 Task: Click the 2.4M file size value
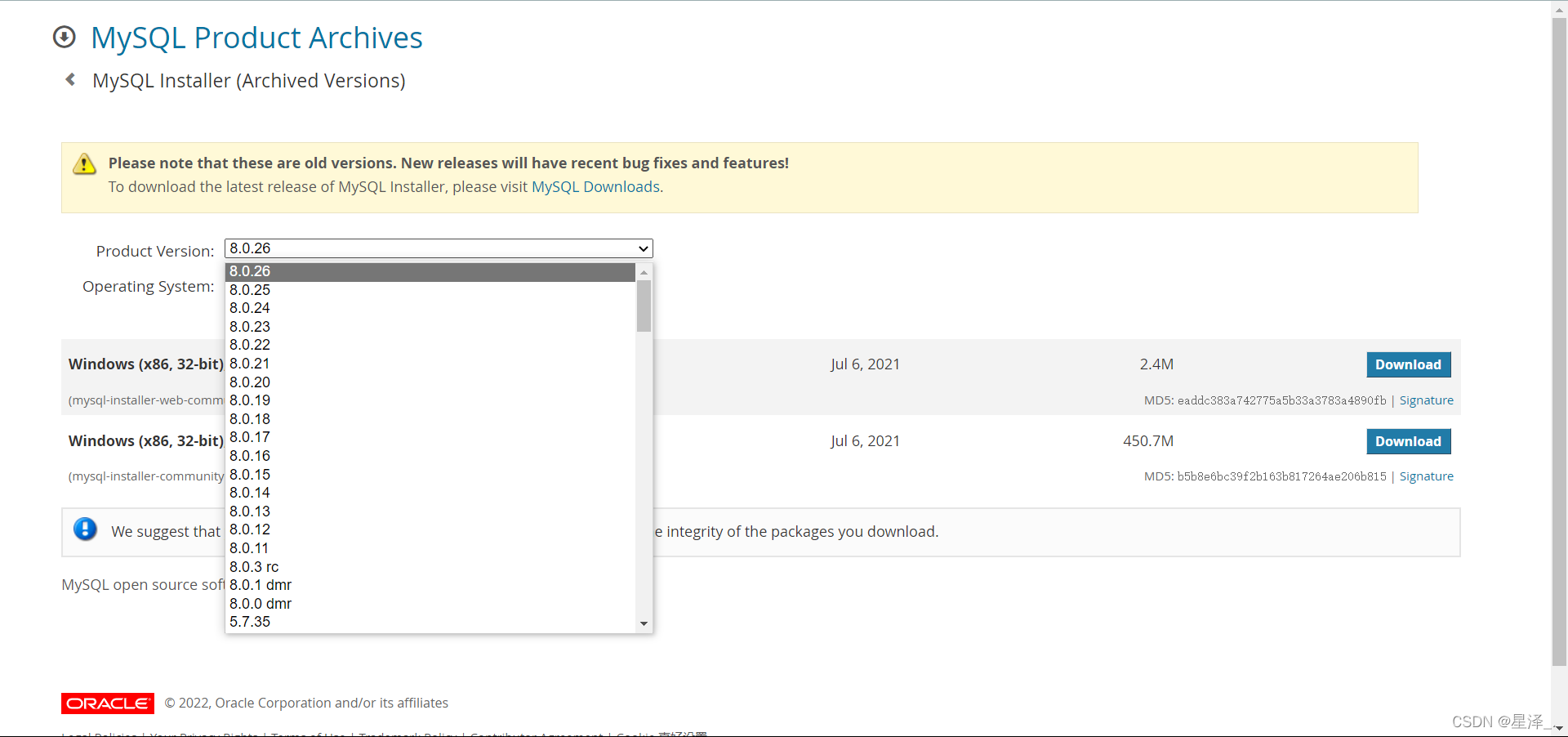[x=1156, y=364]
